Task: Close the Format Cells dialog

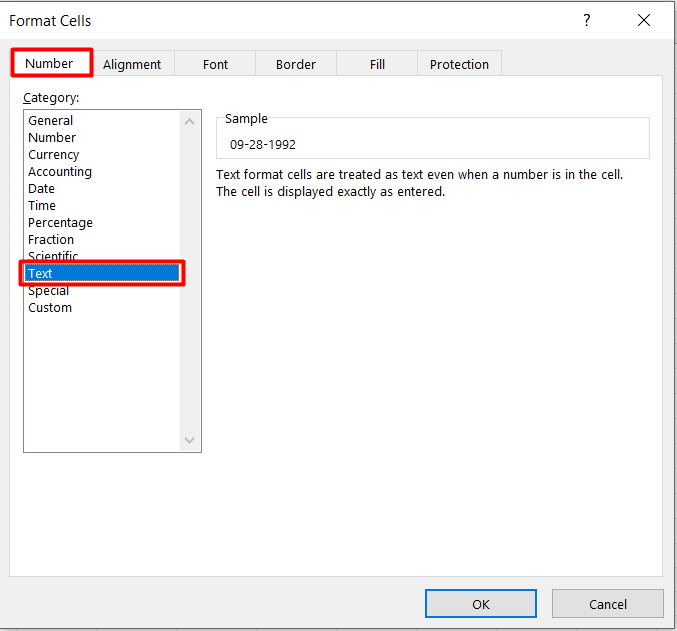Action: tap(644, 20)
